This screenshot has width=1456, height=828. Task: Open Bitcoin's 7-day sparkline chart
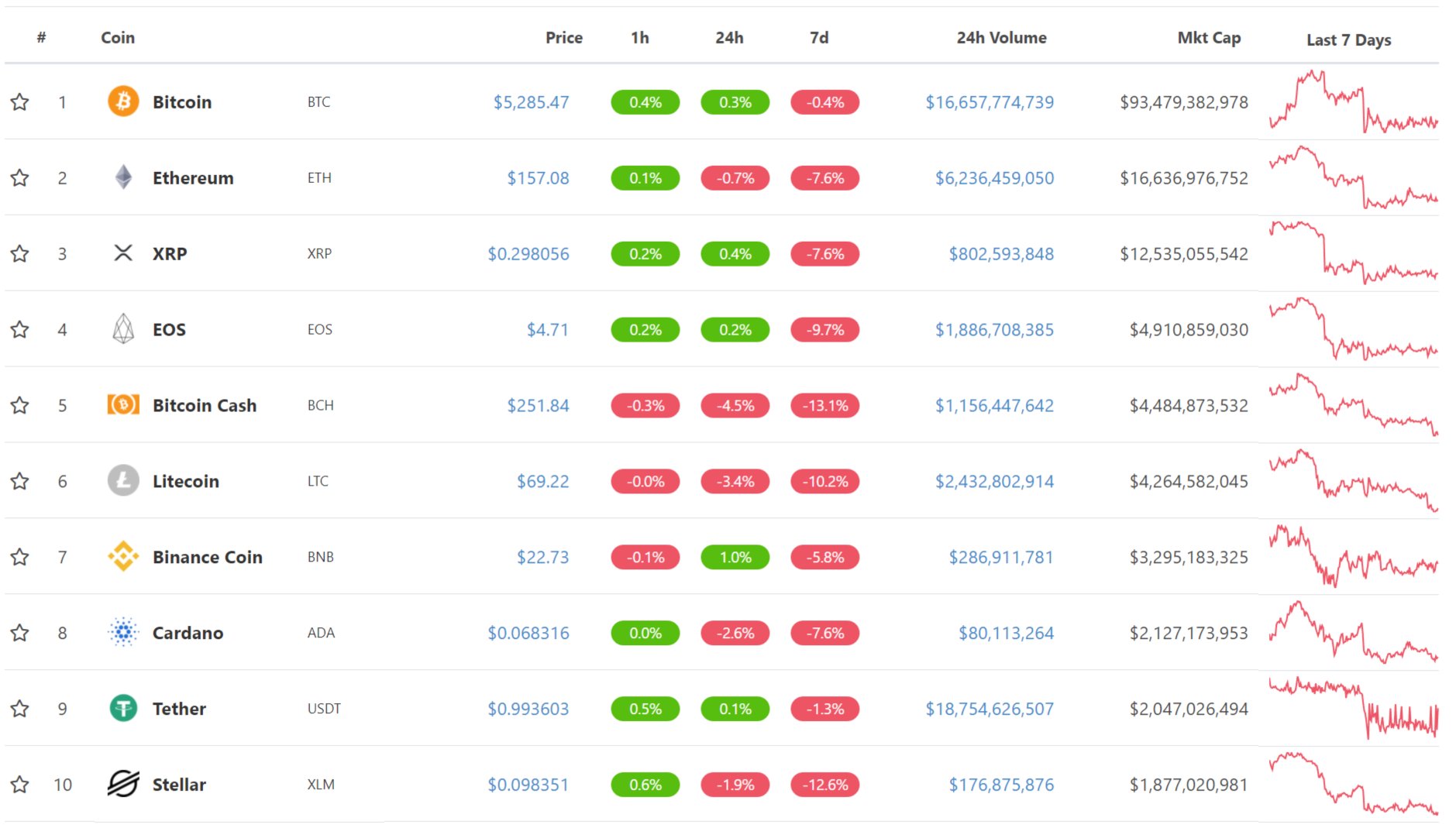tap(1354, 101)
